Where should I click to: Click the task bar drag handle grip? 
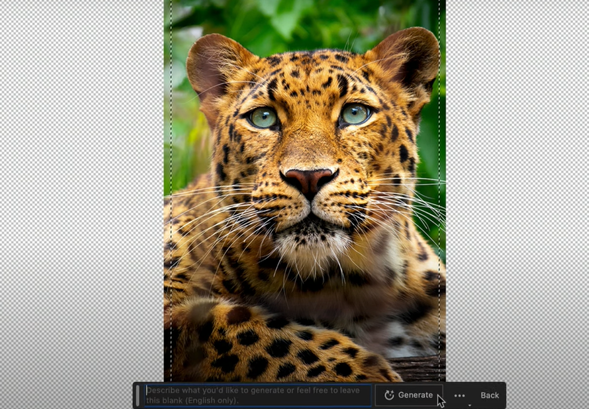click(x=137, y=395)
